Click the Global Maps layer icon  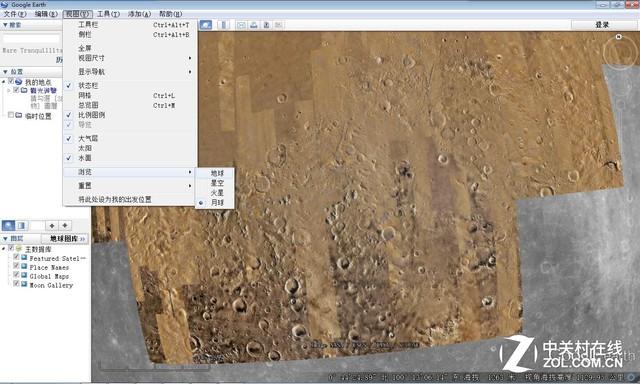coord(24,275)
